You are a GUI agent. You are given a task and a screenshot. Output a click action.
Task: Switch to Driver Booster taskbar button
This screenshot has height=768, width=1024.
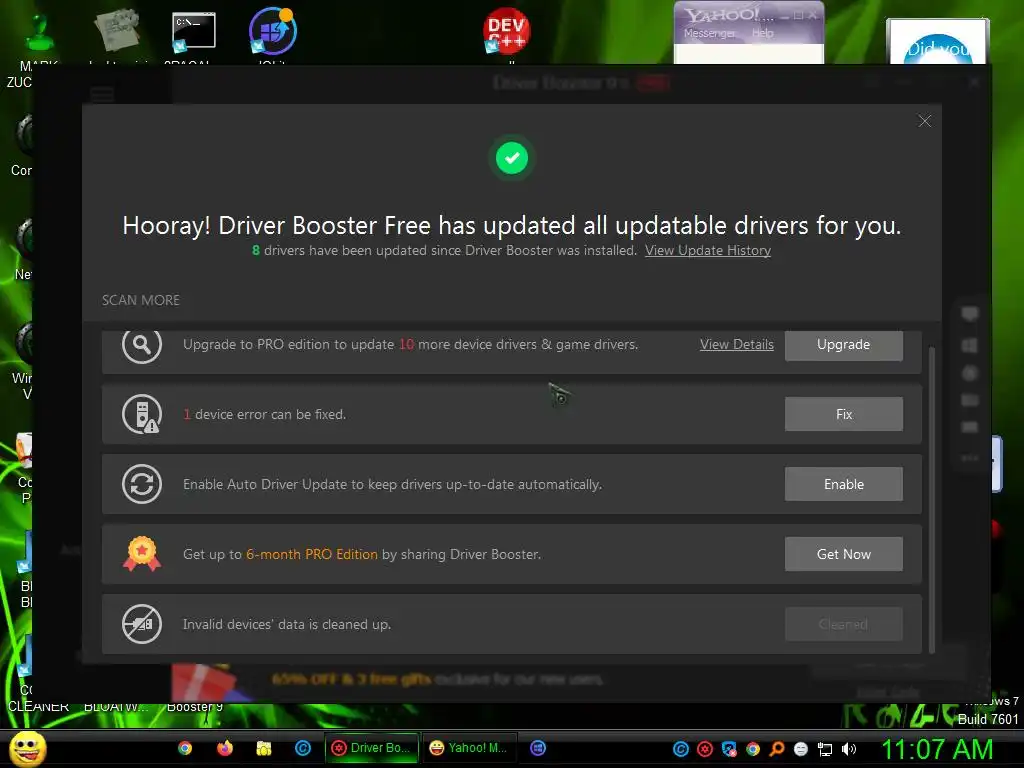(x=372, y=748)
